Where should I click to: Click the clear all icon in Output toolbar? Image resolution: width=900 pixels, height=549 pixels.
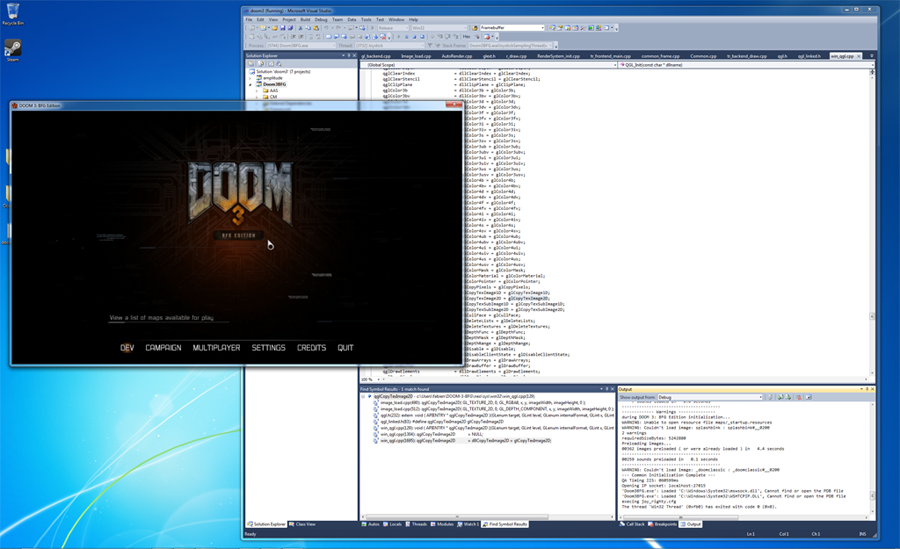click(799, 397)
